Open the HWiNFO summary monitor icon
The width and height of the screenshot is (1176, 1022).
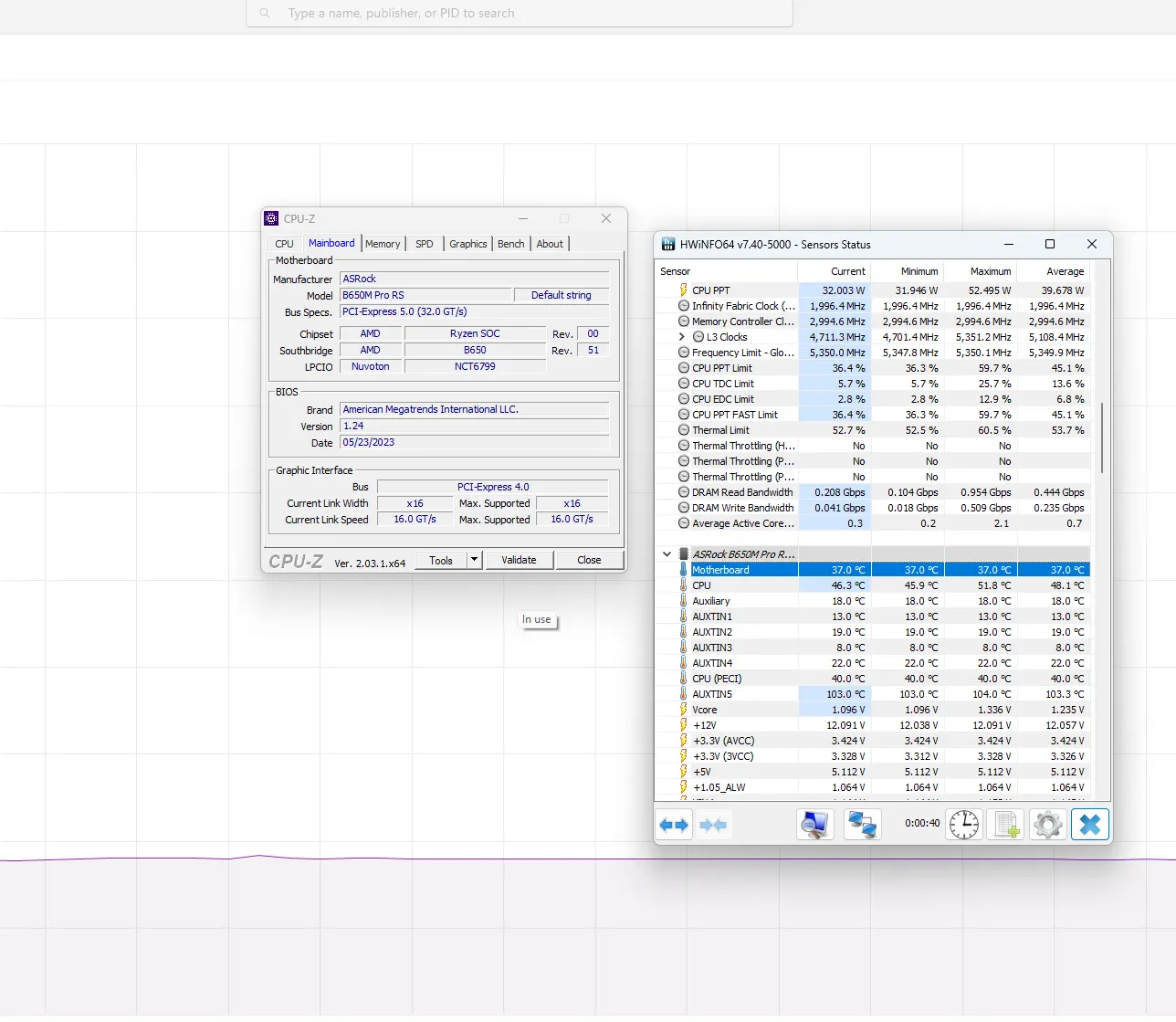(x=814, y=825)
